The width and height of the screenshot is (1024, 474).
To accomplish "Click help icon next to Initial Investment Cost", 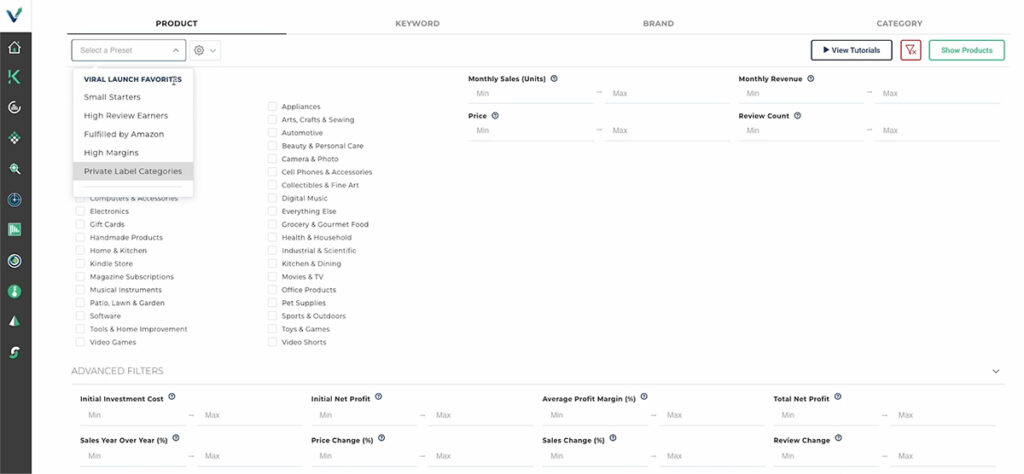I will [x=172, y=396].
